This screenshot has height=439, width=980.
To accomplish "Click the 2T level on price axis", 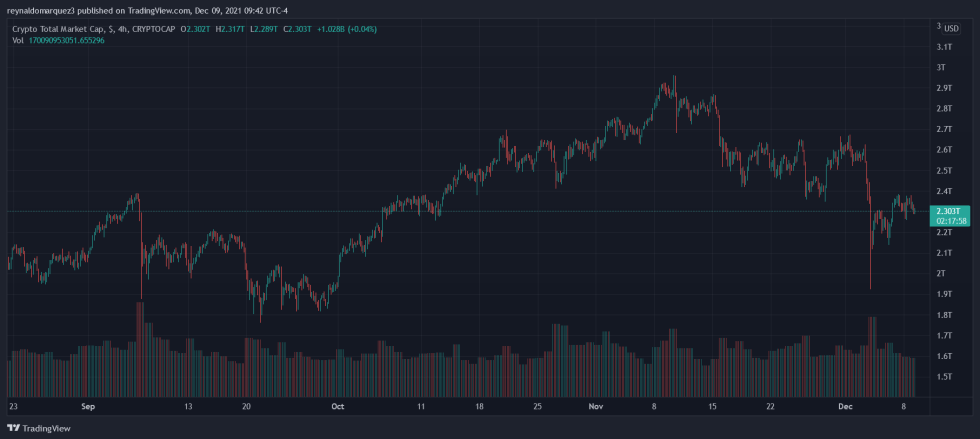I will 941,273.
